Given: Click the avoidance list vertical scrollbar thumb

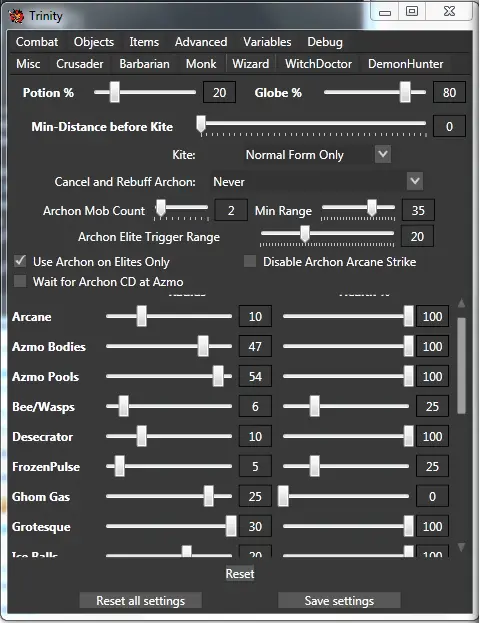Looking at the screenshot, I should pos(461,366).
